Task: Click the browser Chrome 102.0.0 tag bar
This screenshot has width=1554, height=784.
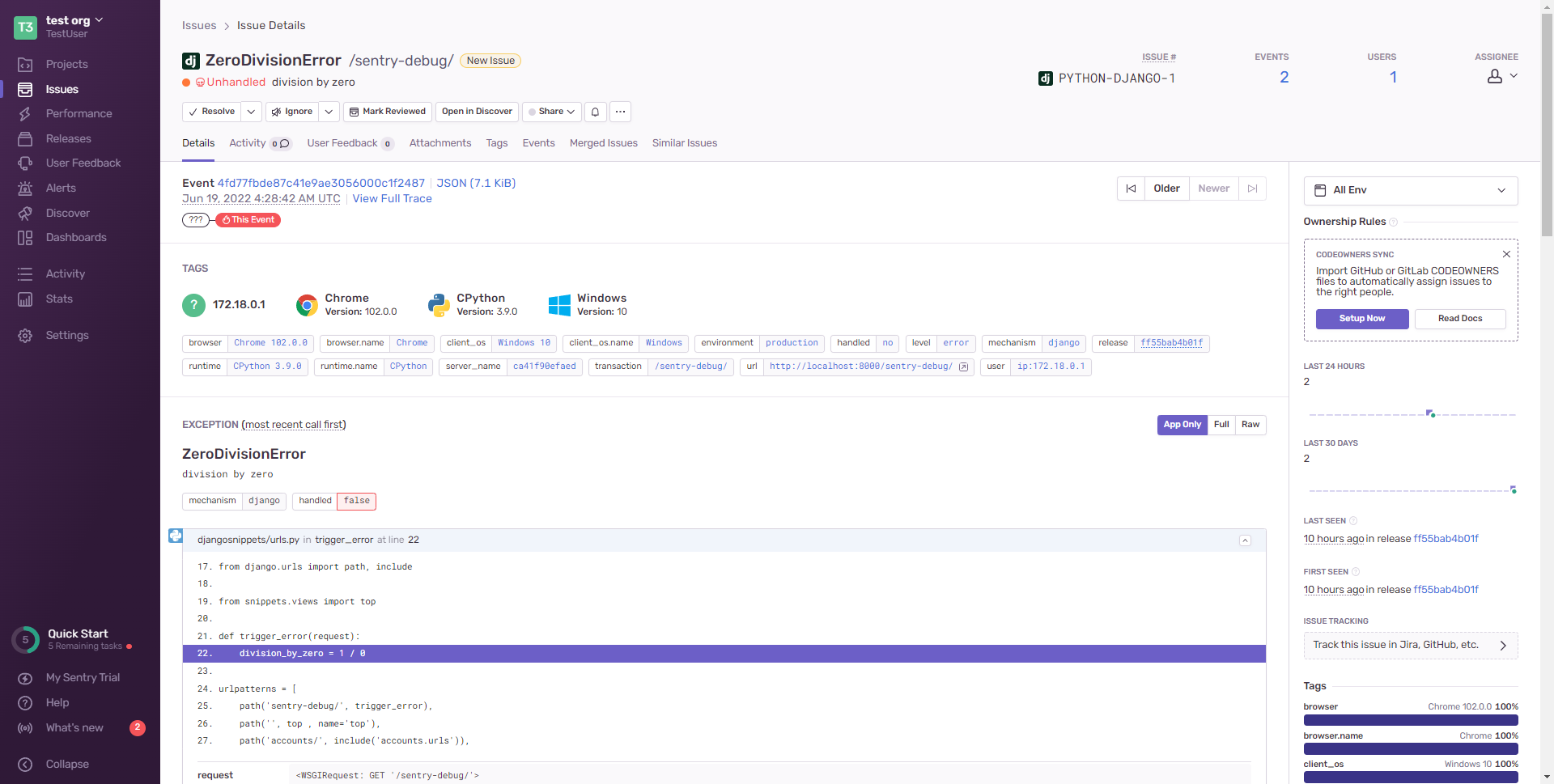Action: (x=1410, y=719)
